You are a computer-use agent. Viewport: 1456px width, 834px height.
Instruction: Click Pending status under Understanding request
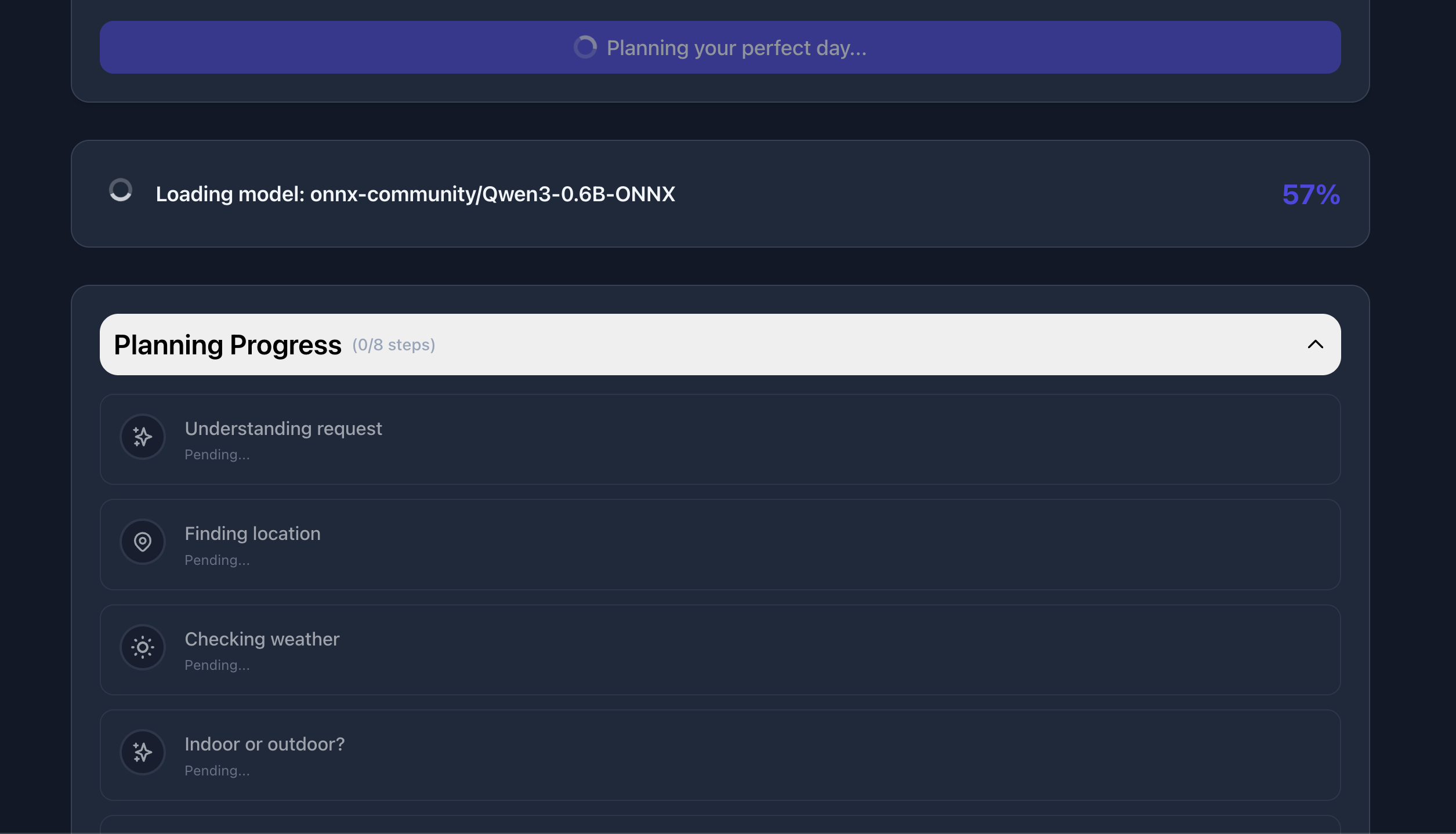tap(217, 455)
